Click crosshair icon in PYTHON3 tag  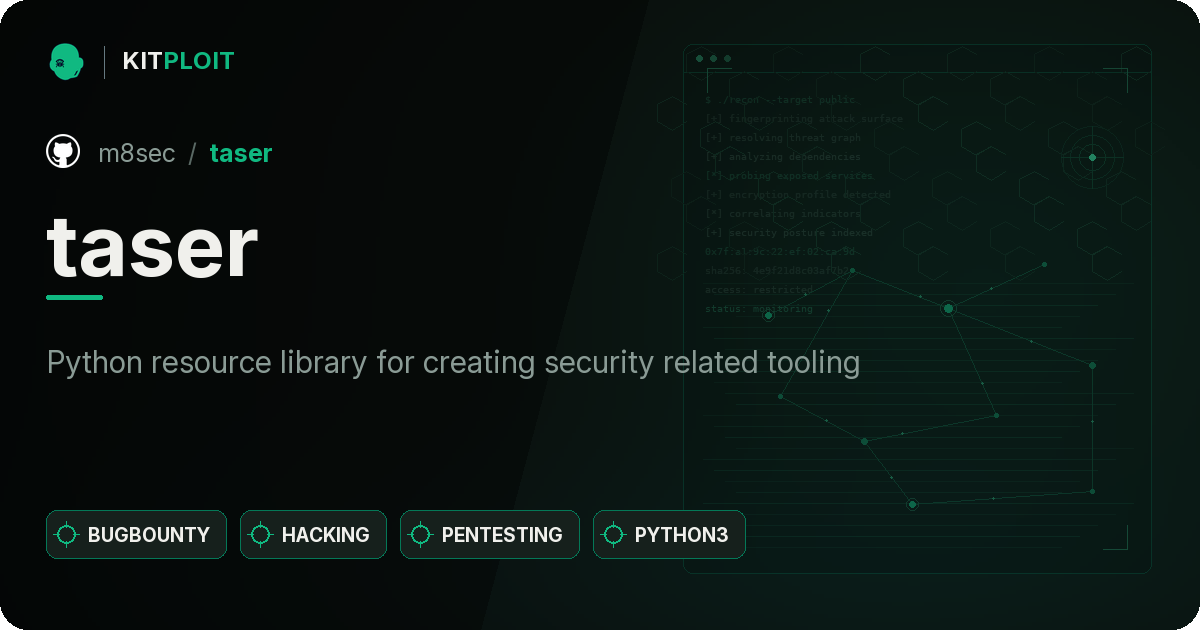coord(614,534)
